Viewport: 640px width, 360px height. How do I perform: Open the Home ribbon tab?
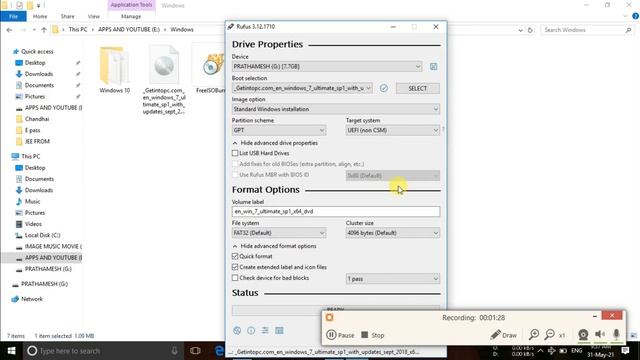(x=40, y=16)
